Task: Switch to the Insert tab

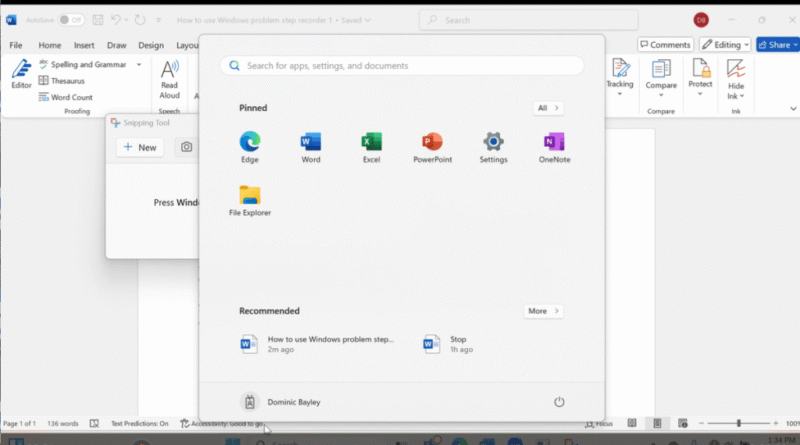Action: 84,45
